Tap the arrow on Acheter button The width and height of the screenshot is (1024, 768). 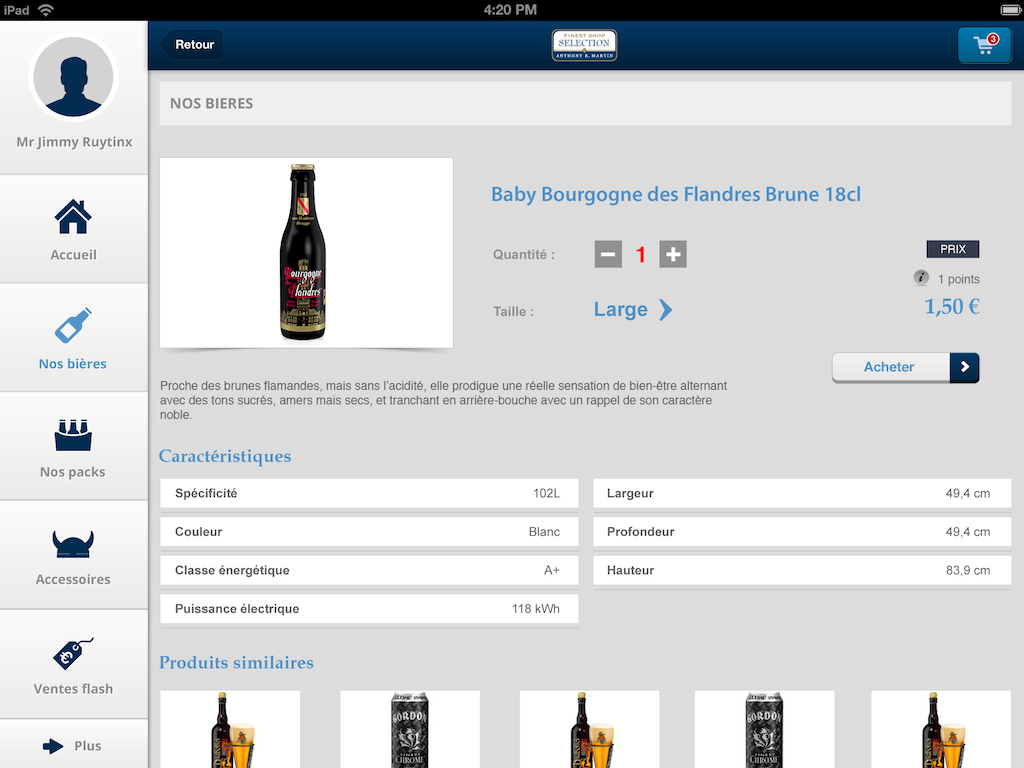965,367
